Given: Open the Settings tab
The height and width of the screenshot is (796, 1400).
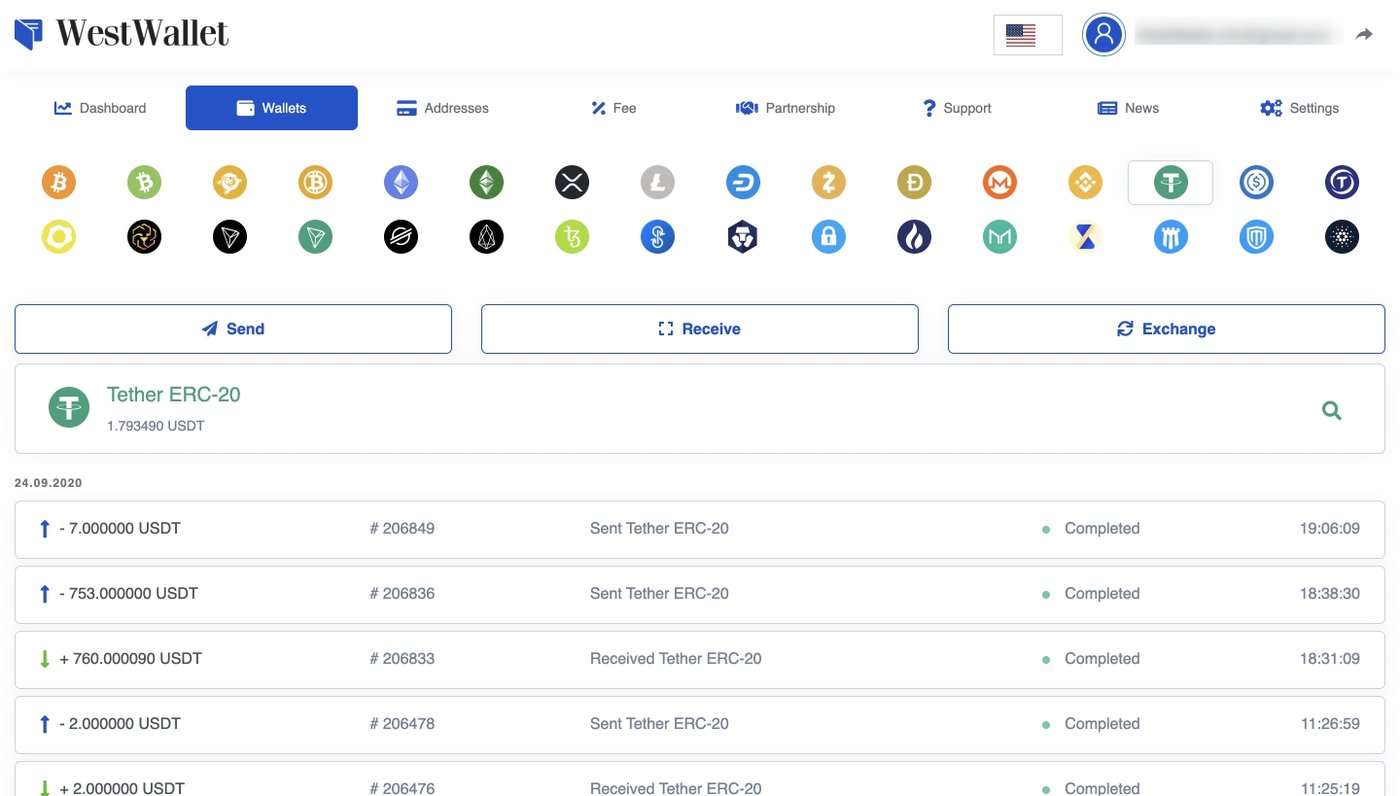Looking at the screenshot, I should point(1299,108).
